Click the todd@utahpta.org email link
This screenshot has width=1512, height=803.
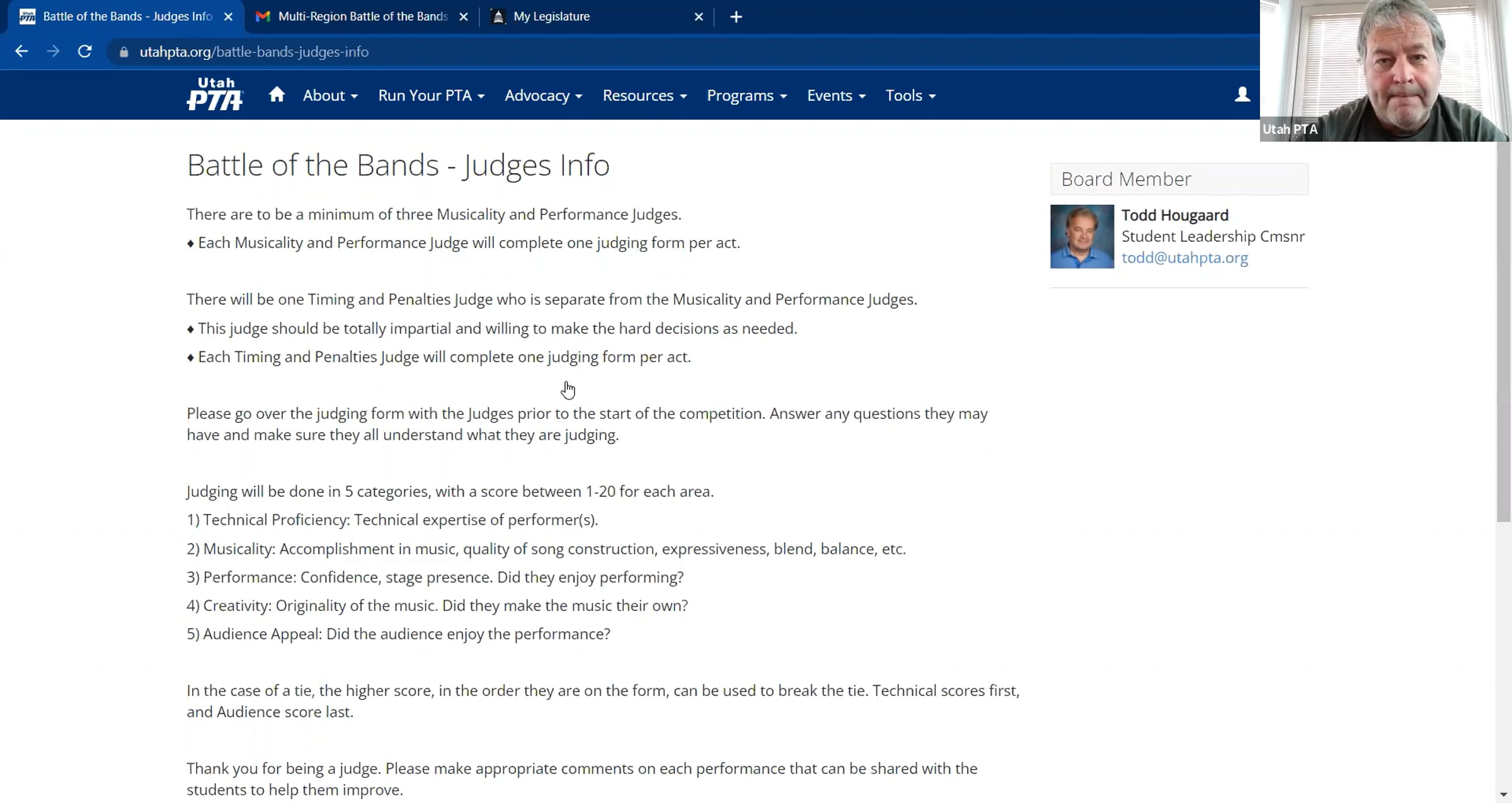pyautogui.click(x=1184, y=258)
